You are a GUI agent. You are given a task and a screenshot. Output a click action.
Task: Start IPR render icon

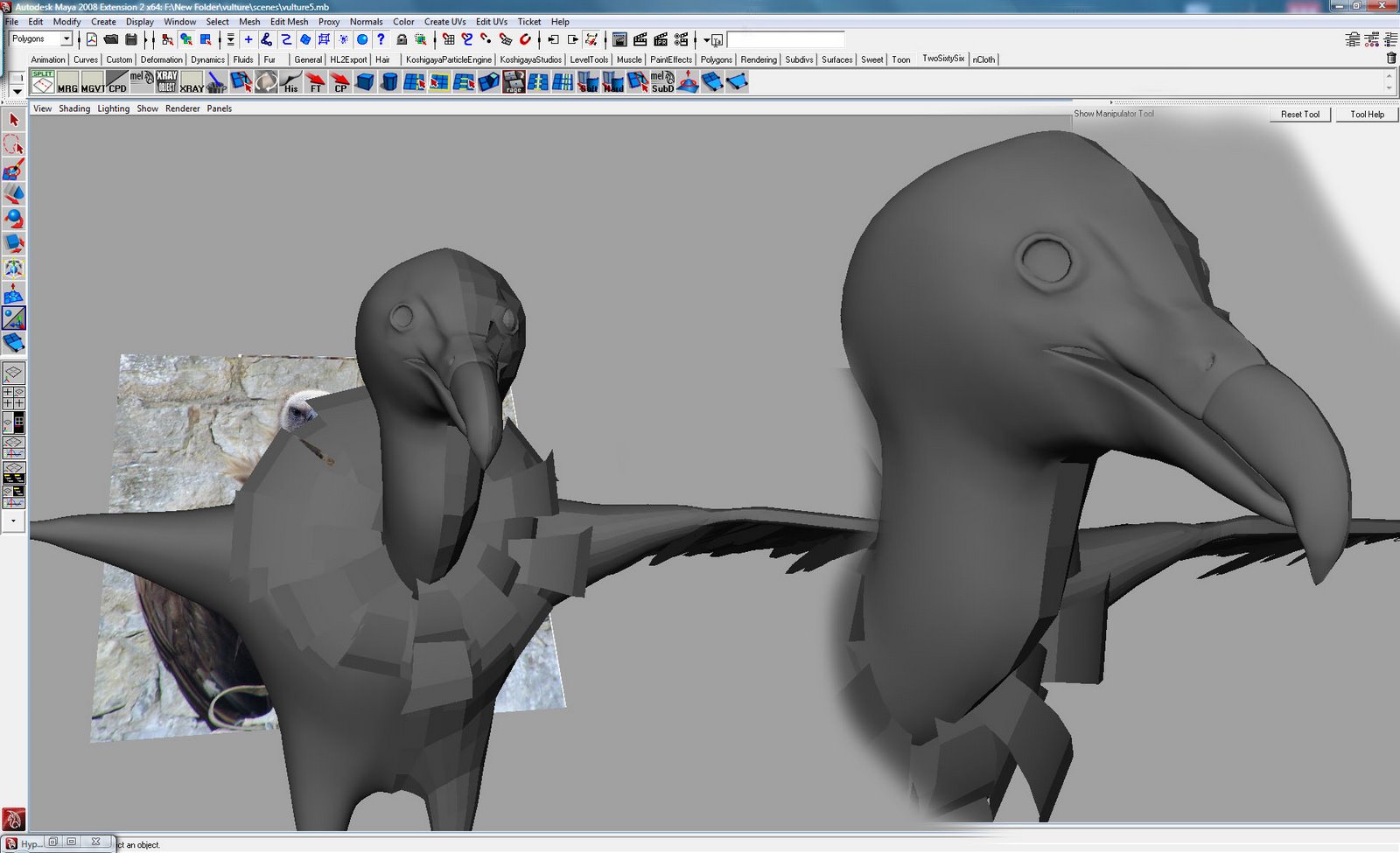661,39
